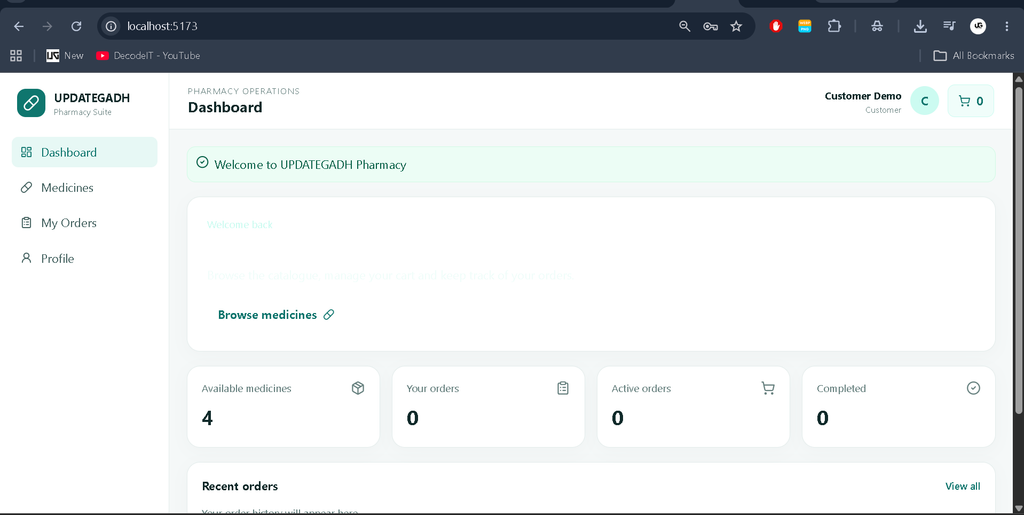Click the Welcome to UPDATEGADH Pharmacy banner text
Viewport: 1024px width, 515px height.
[310, 164]
